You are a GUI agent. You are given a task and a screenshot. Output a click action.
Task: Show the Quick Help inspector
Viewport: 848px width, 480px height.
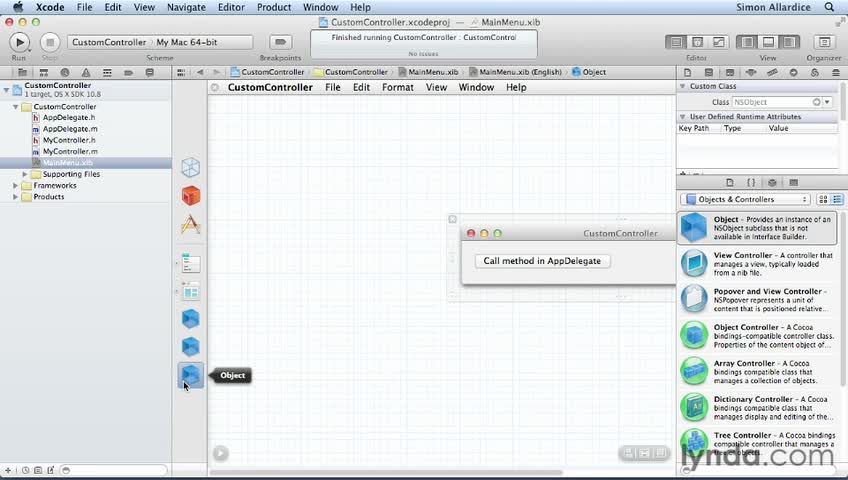click(708, 72)
